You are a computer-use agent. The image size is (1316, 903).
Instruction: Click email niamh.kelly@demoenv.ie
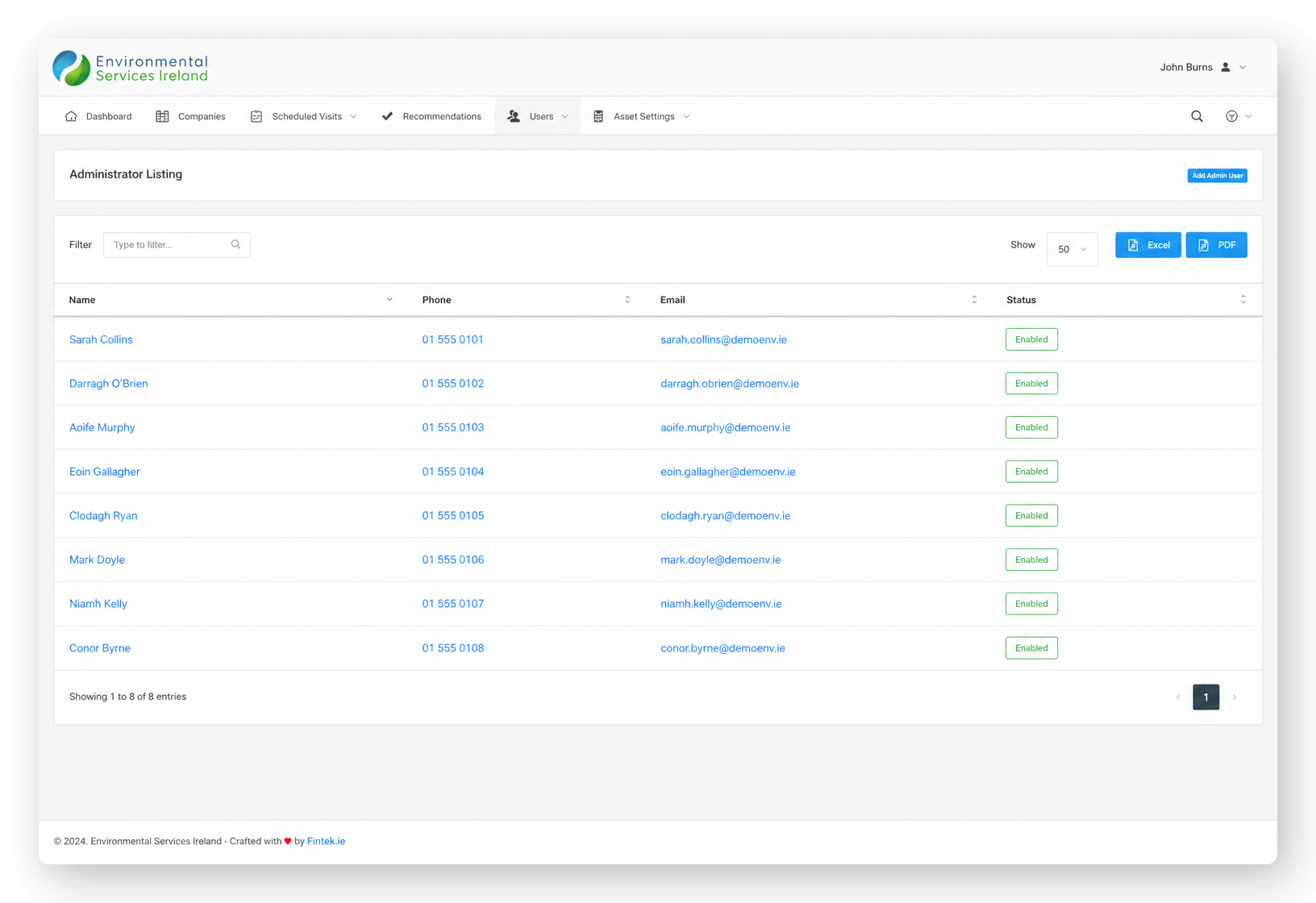[721, 604]
